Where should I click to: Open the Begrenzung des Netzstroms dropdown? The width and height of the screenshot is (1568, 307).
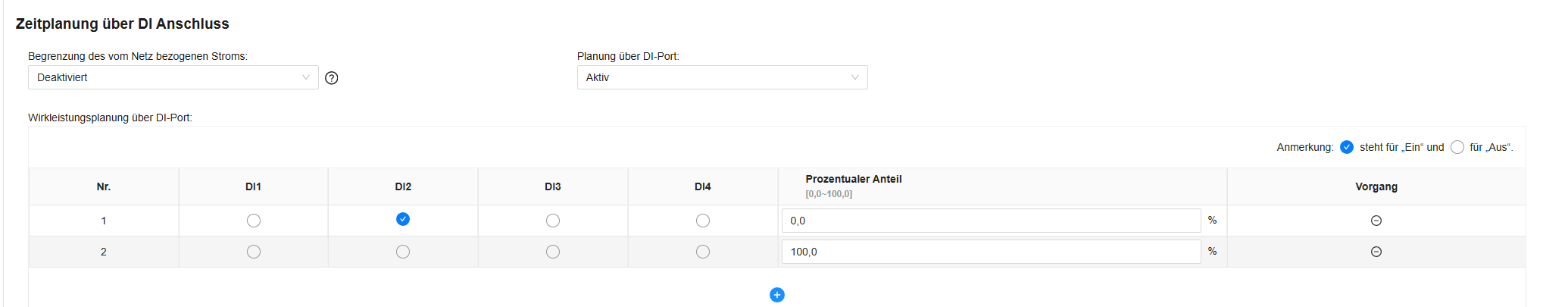pyautogui.click(x=173, y=77)
